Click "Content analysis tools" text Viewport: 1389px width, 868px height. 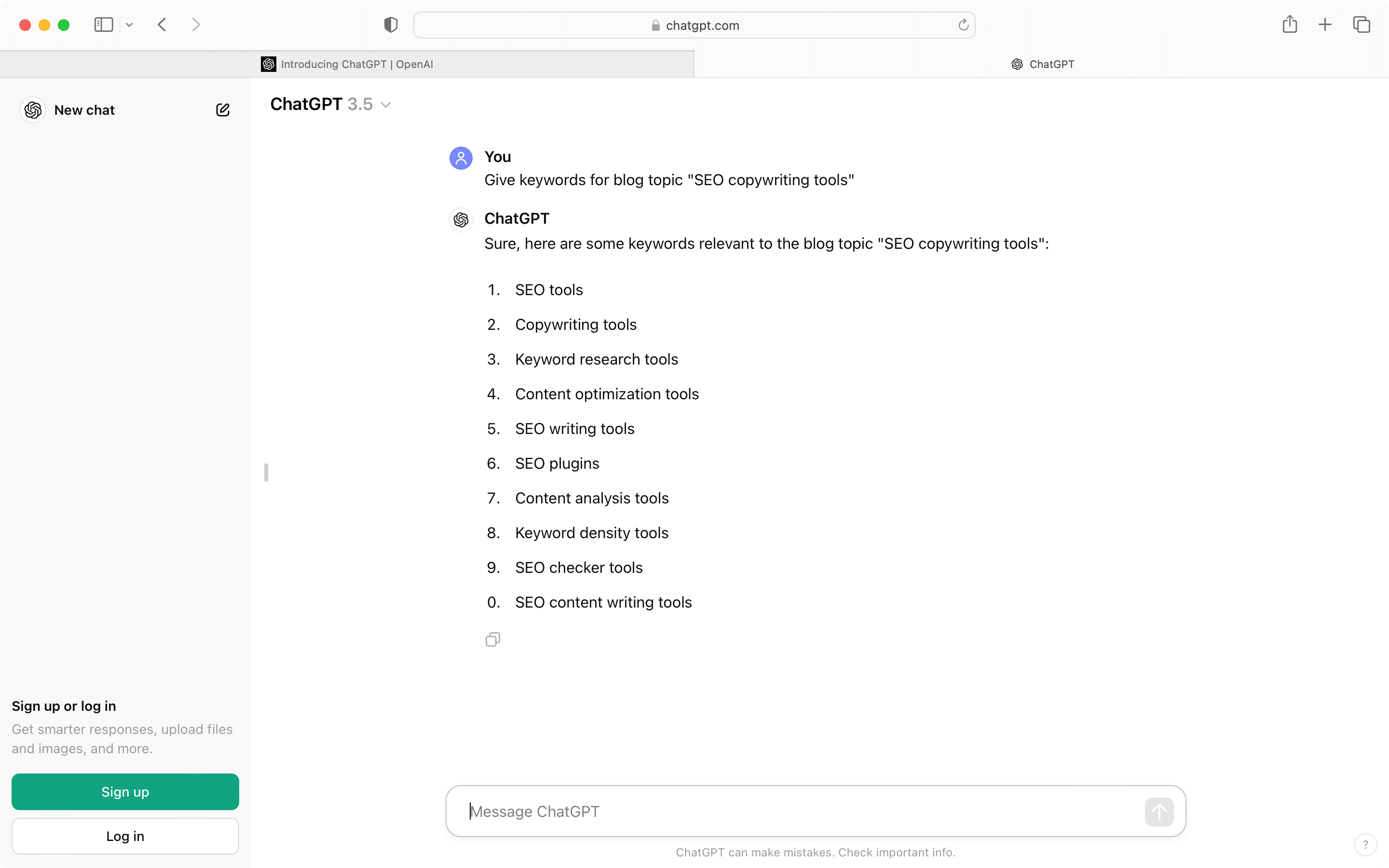pos(592,498)
